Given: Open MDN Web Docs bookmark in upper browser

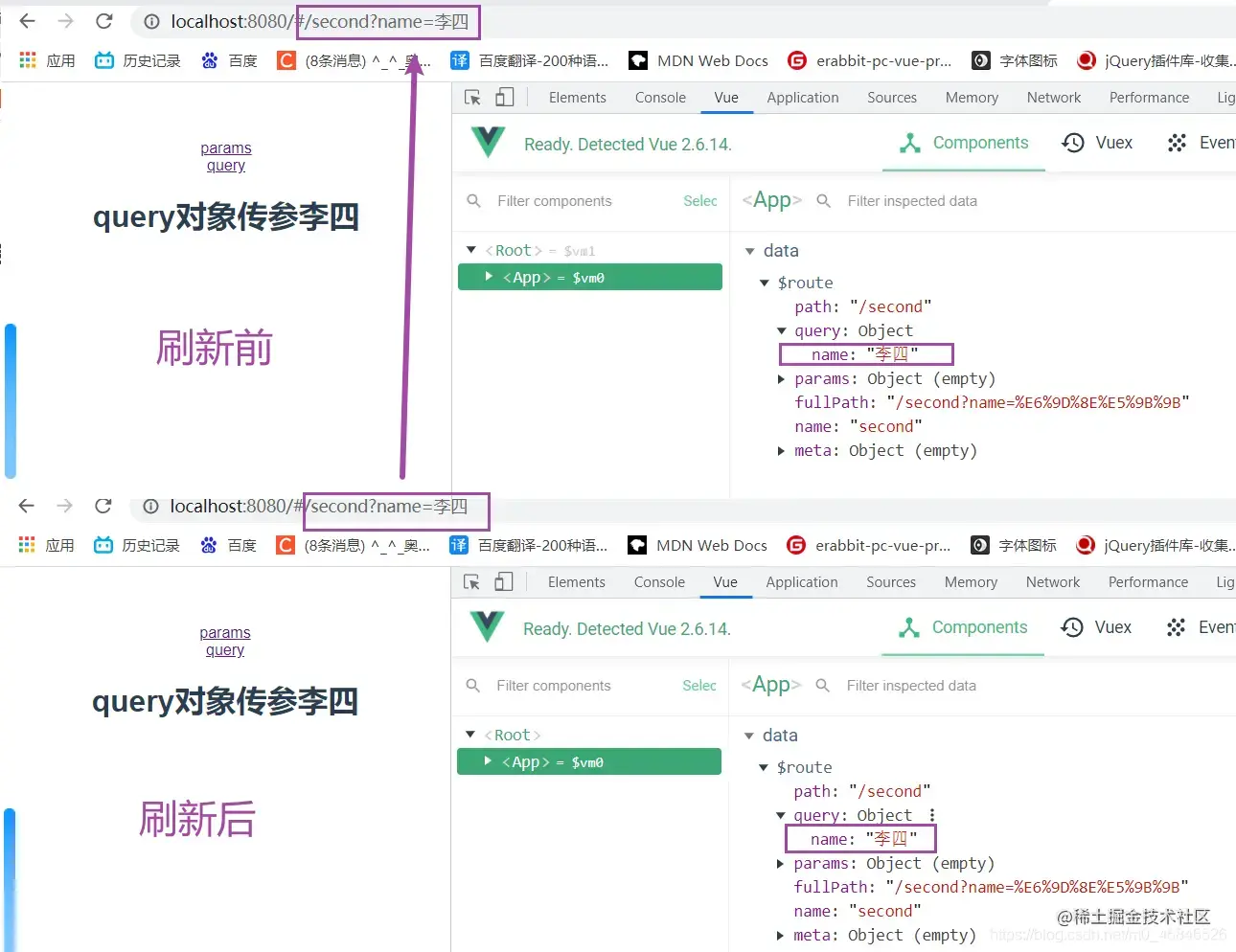Looking at the screenshot, I should tap(698, 60).
